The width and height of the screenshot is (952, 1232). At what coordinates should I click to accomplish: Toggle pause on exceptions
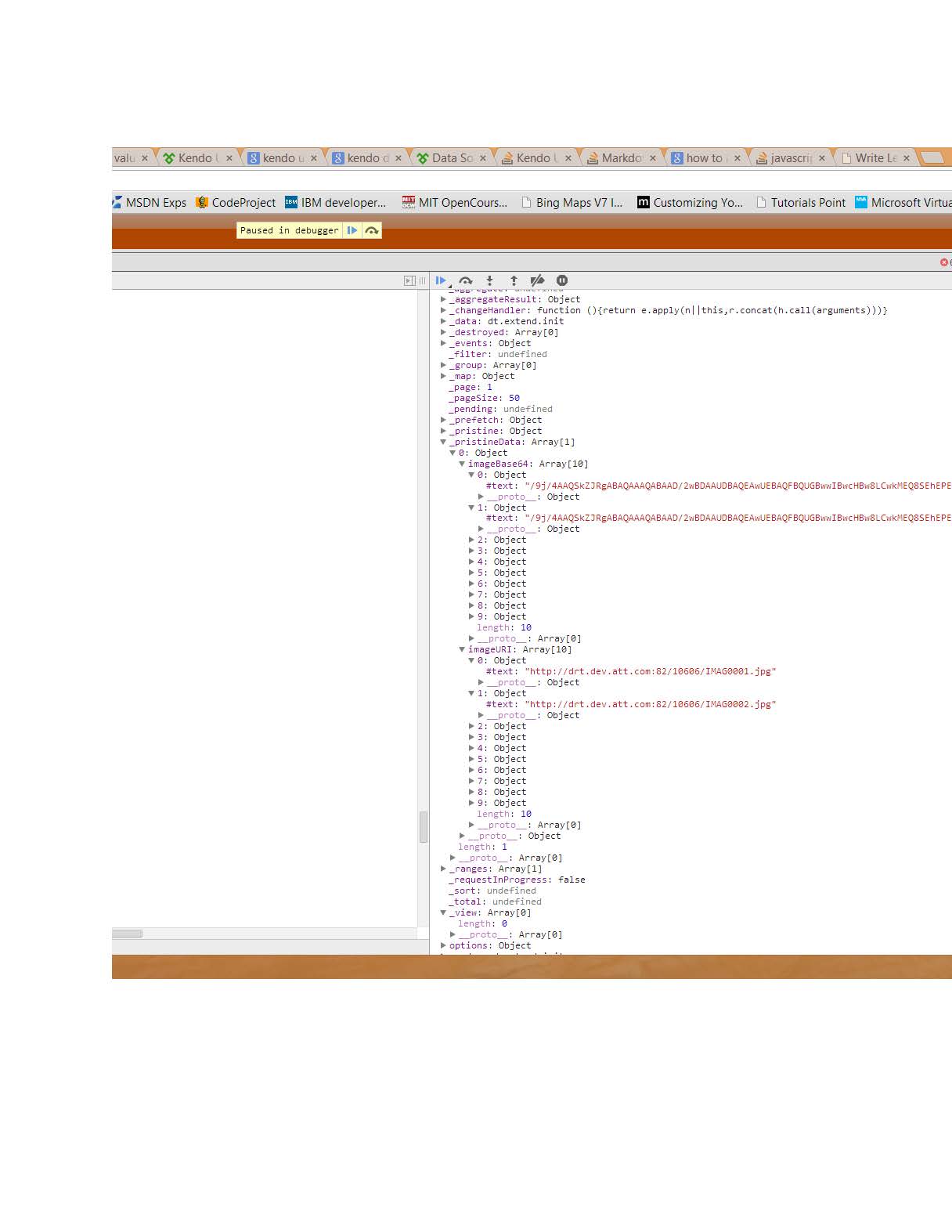pos(562,280)
